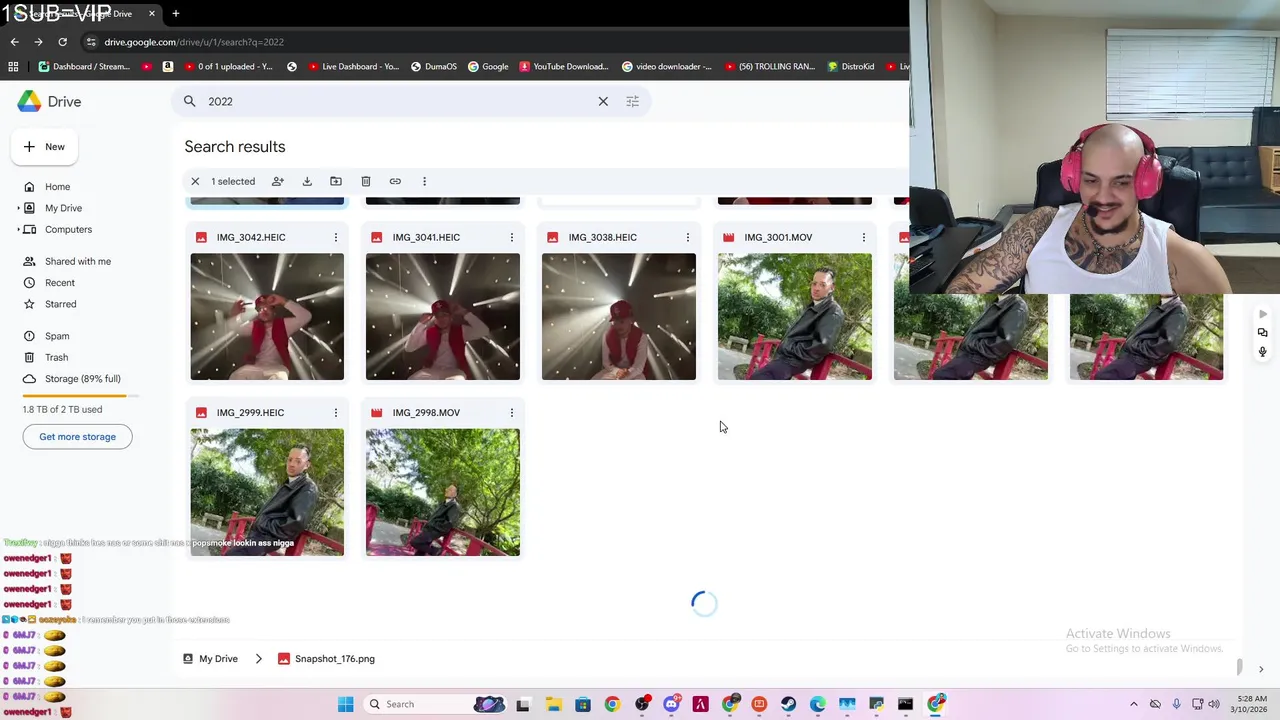Select the IMG_3038.HEIC thumbnail
Viewport: 1280px width, 720px height.
click(619, 317)
